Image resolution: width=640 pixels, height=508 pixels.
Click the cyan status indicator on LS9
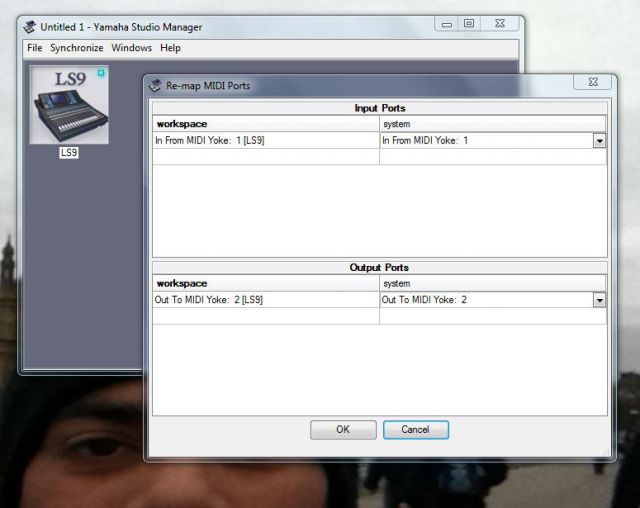point(101,73)
